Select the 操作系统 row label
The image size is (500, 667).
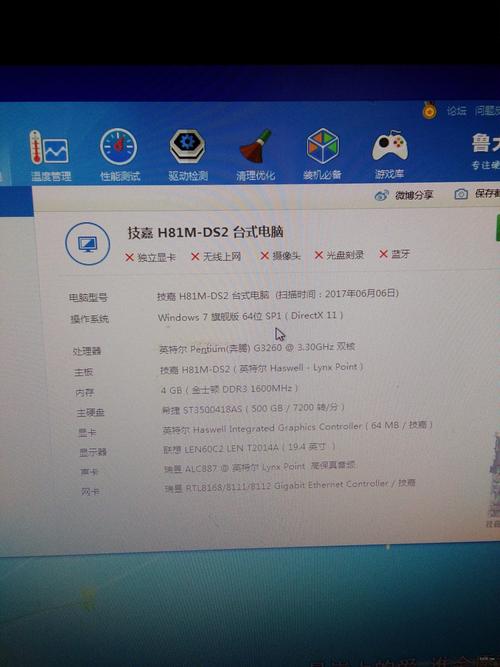tap(89, 319)
